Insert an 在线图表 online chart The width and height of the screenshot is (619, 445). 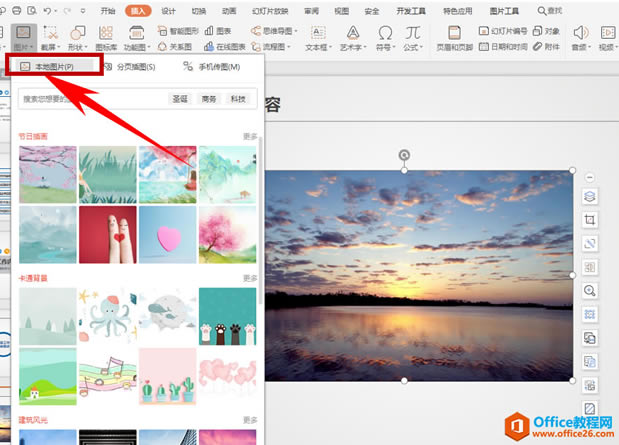click(x=225, y=47)
